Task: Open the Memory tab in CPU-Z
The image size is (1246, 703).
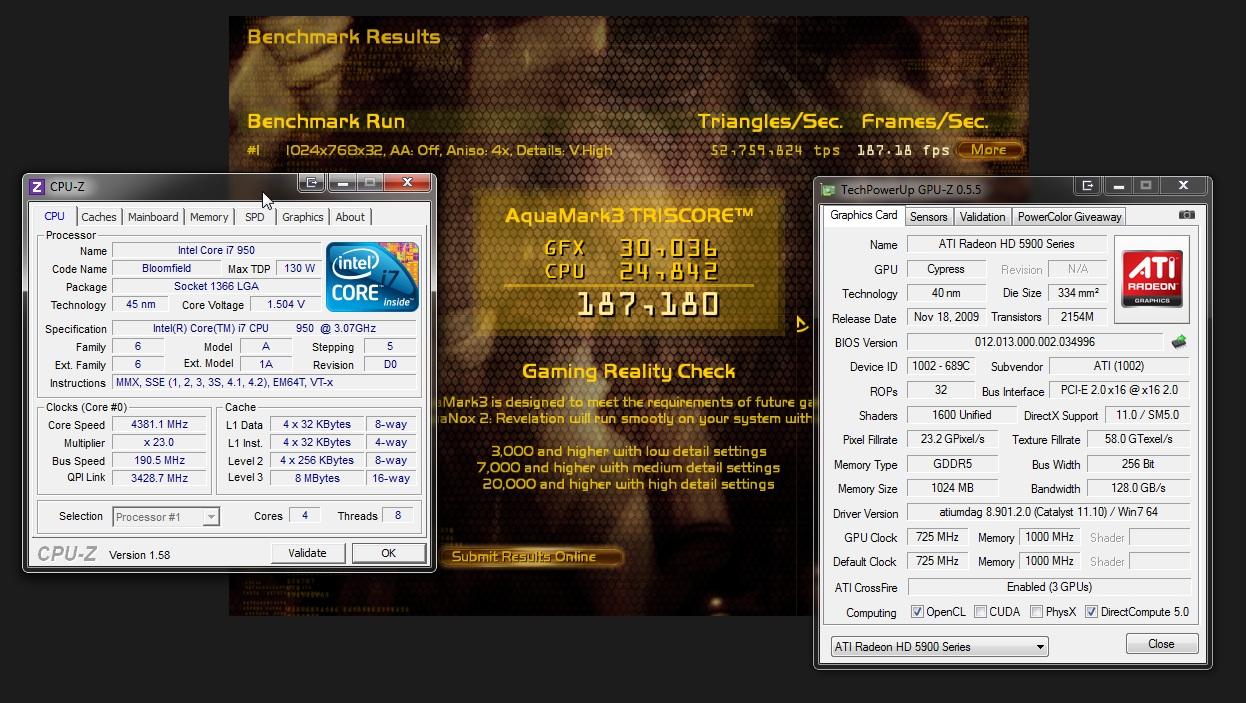Action: click(x=209, y=217)
